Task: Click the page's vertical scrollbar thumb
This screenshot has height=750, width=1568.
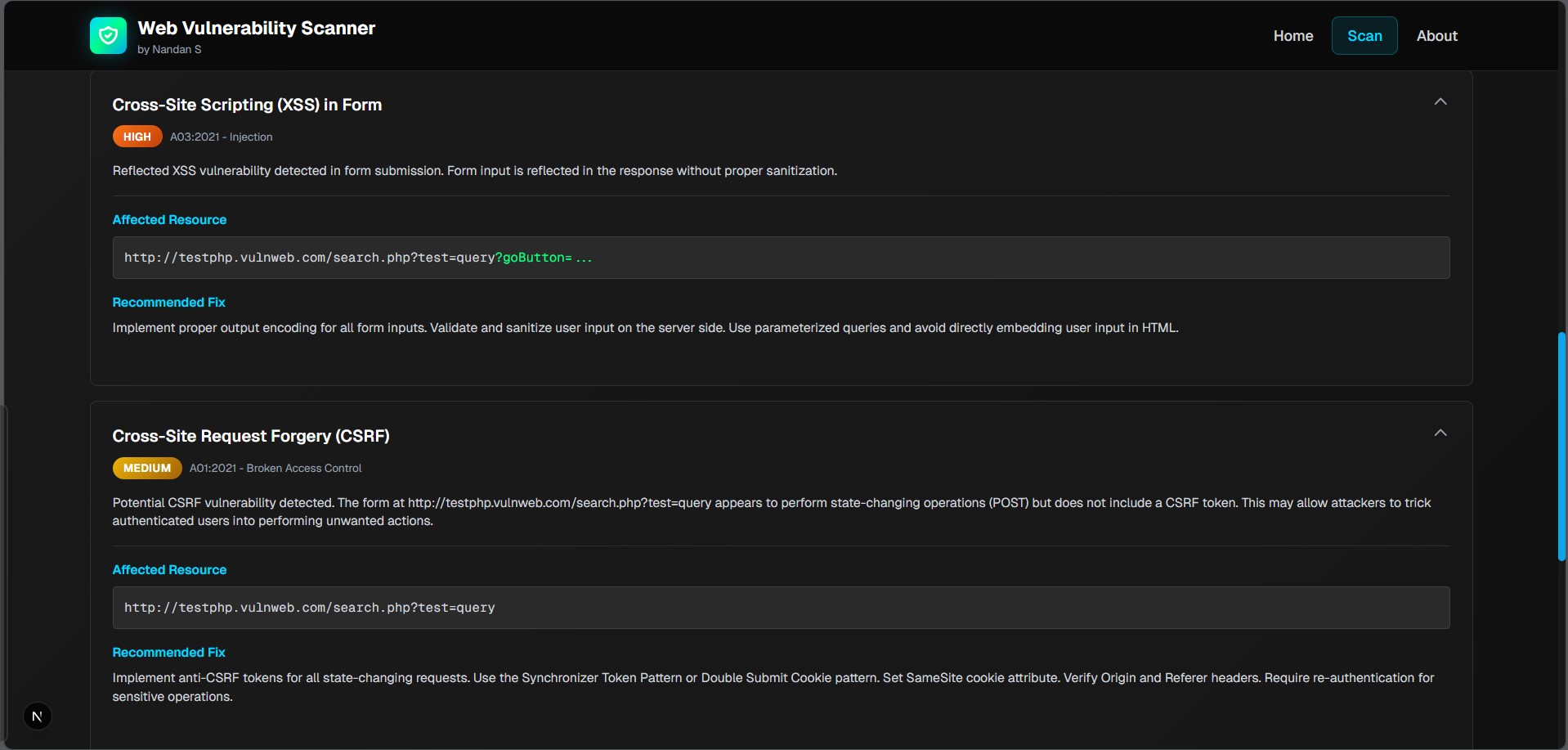Action: click(x=1561, y=446)
